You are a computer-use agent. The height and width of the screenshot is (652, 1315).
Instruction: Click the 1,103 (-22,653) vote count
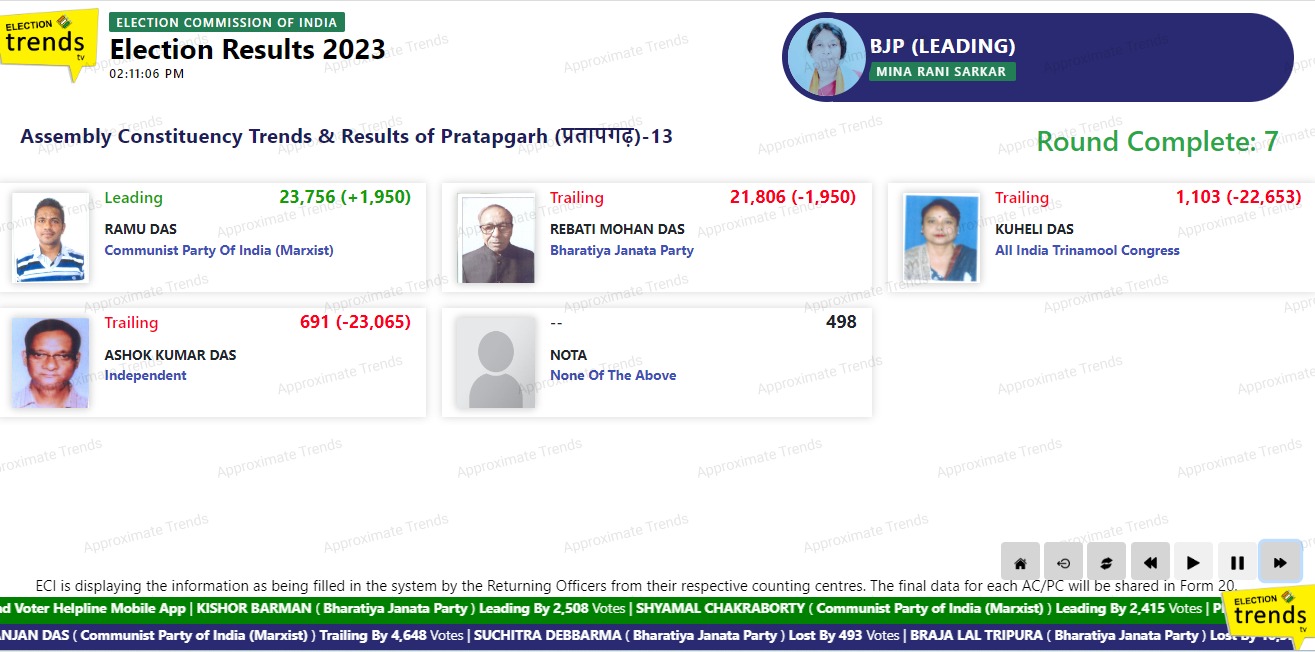click(1238, 197)
